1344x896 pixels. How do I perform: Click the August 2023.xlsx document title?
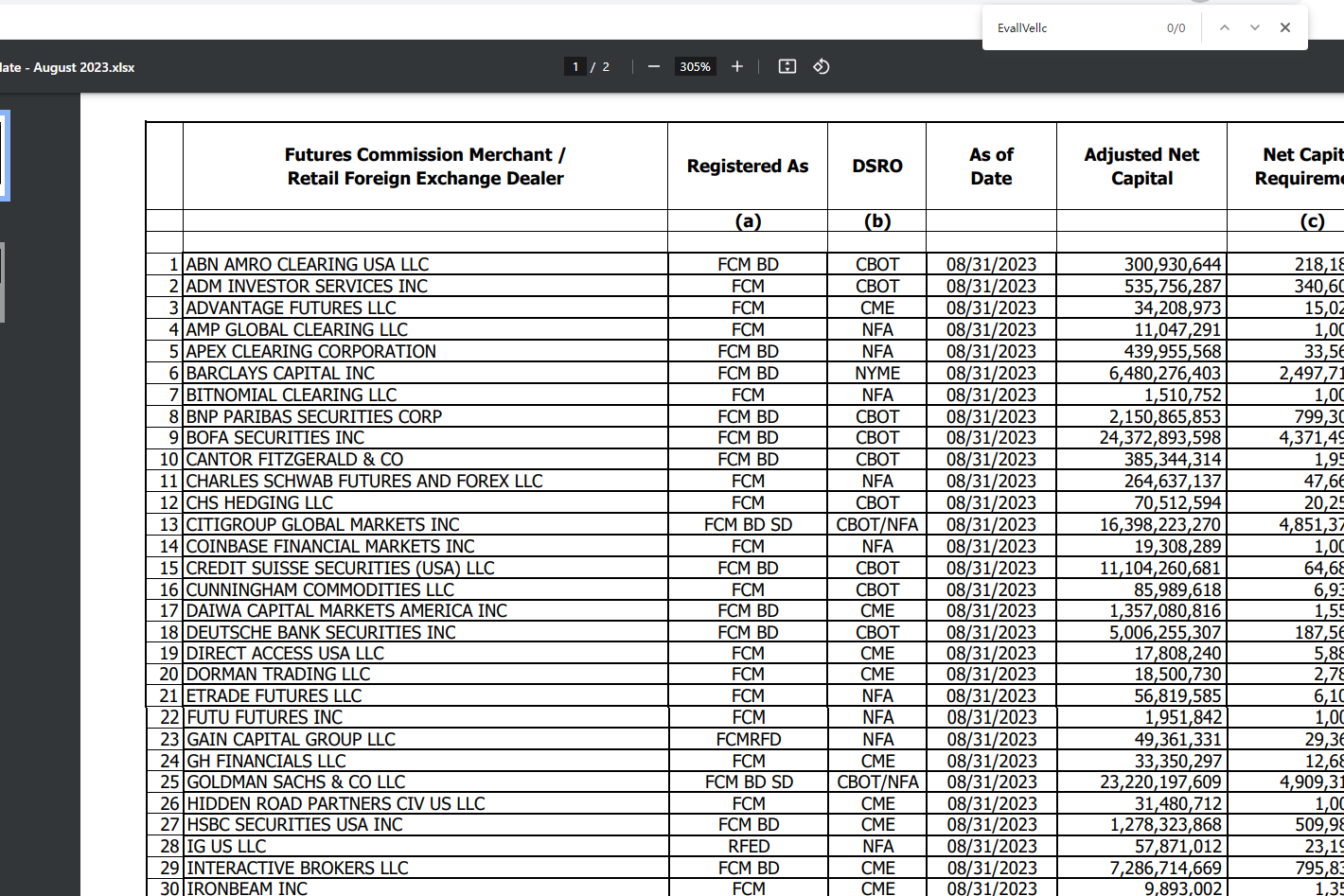point(68,67)
